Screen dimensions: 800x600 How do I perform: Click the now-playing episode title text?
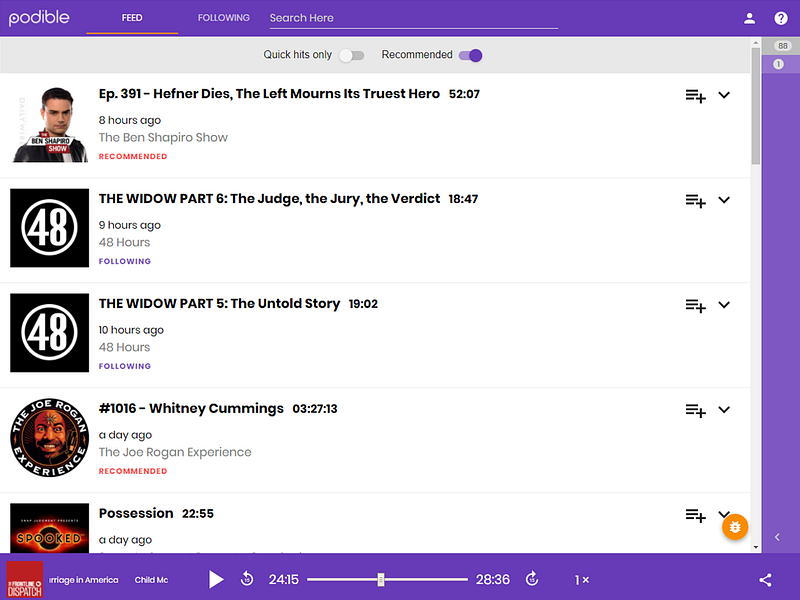coord(108,580)
